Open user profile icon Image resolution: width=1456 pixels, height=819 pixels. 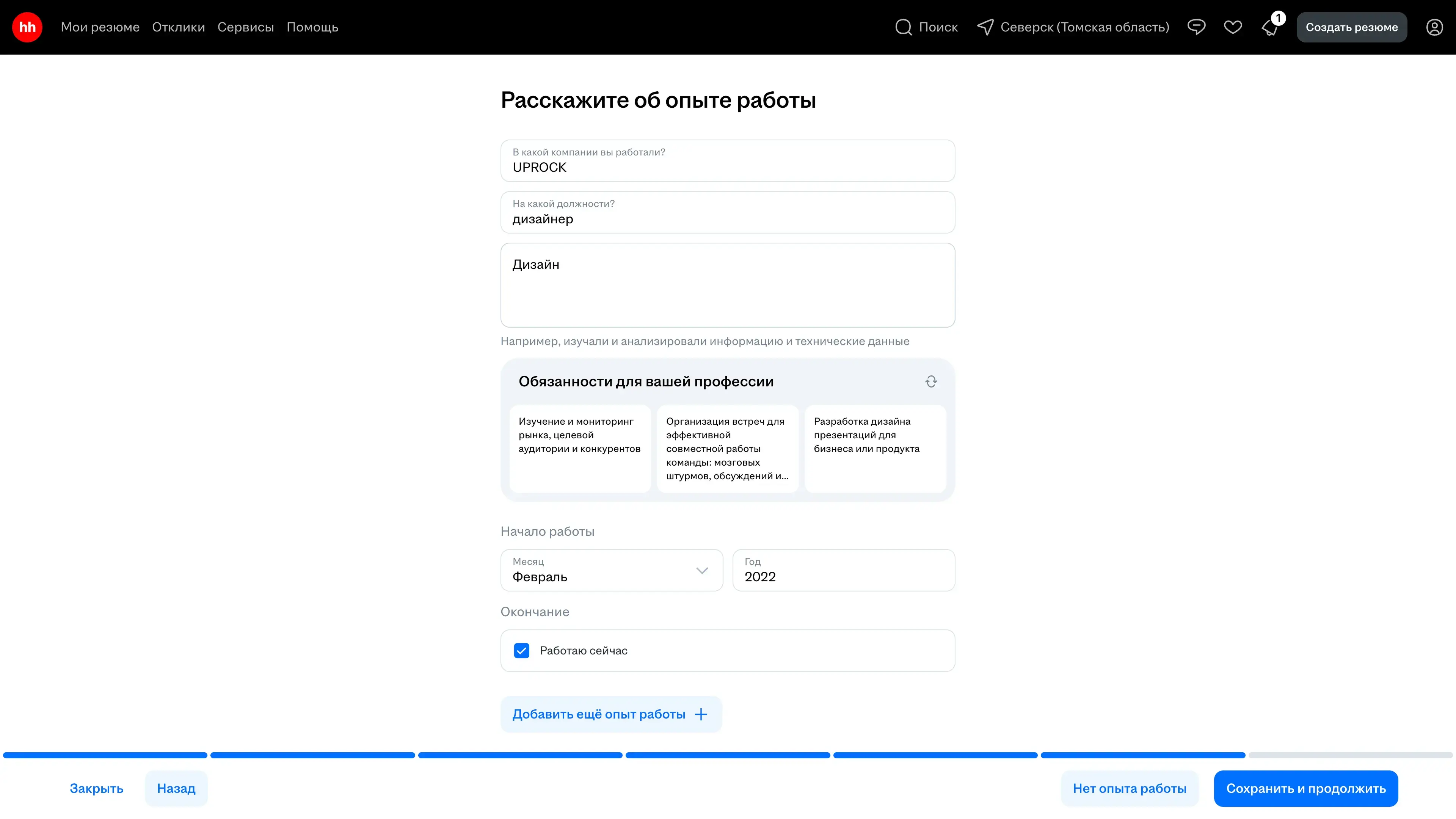[x=1434, y=27]
